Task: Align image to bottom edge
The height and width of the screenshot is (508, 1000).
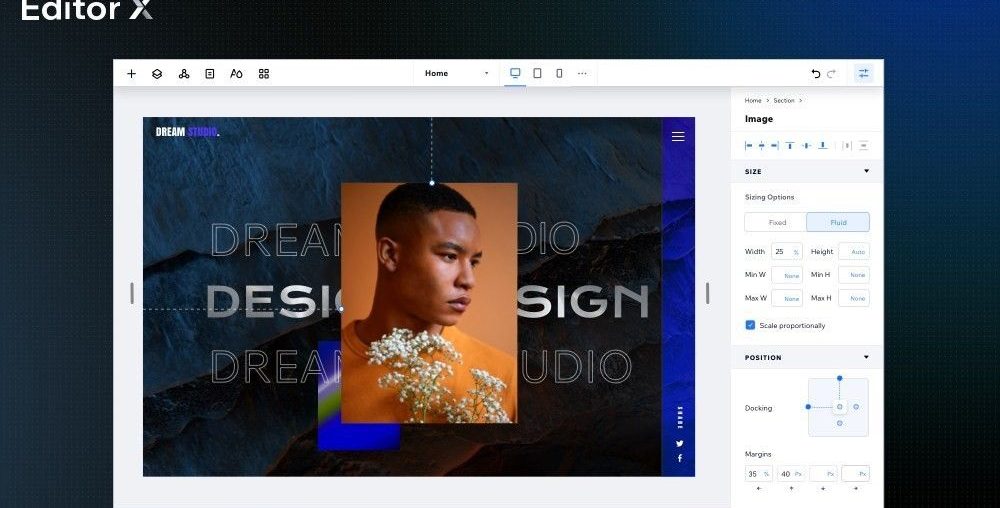Action: (823, 146)
